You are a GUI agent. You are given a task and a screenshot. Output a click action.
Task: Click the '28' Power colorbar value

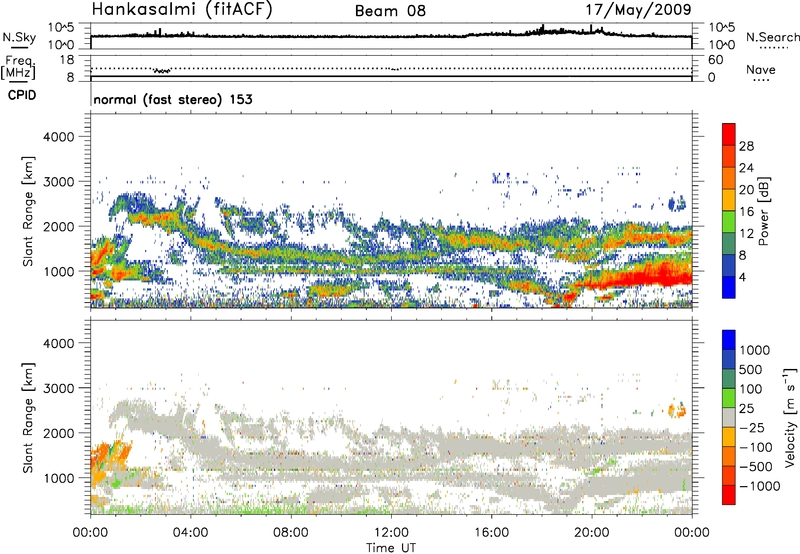[x=746, y=146]
